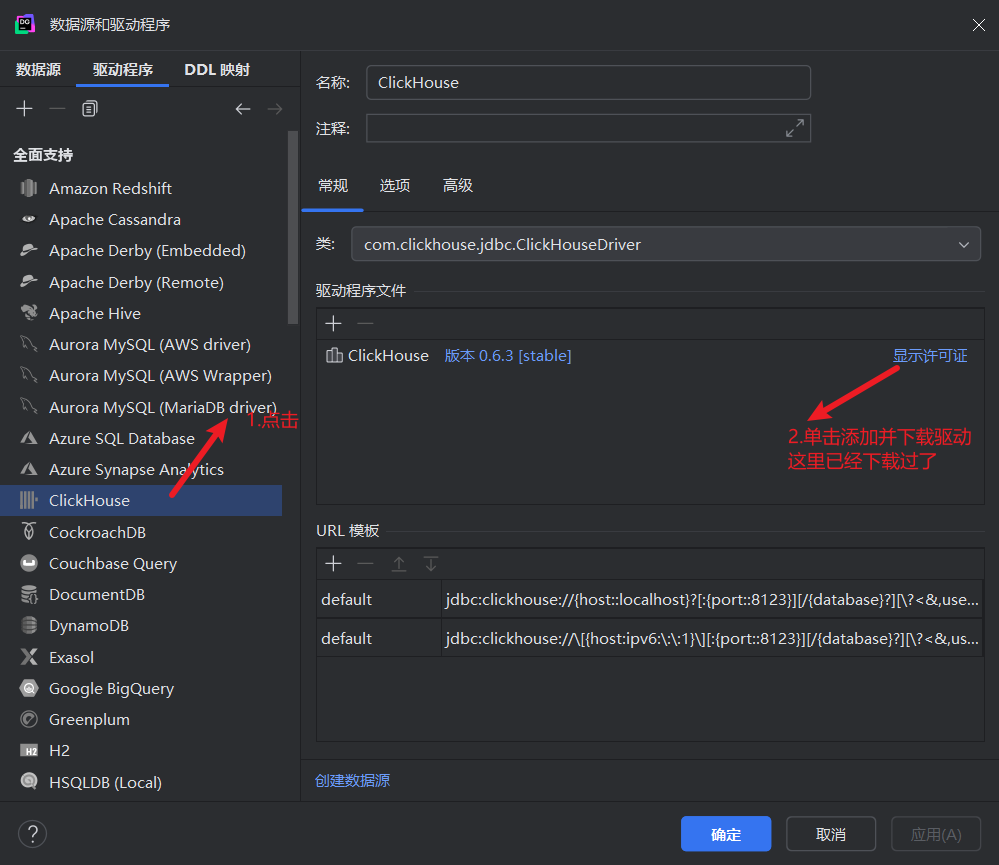Screen dimensions: 999x865
Task: Select the 常规 tab
Action: click(333, 185)
